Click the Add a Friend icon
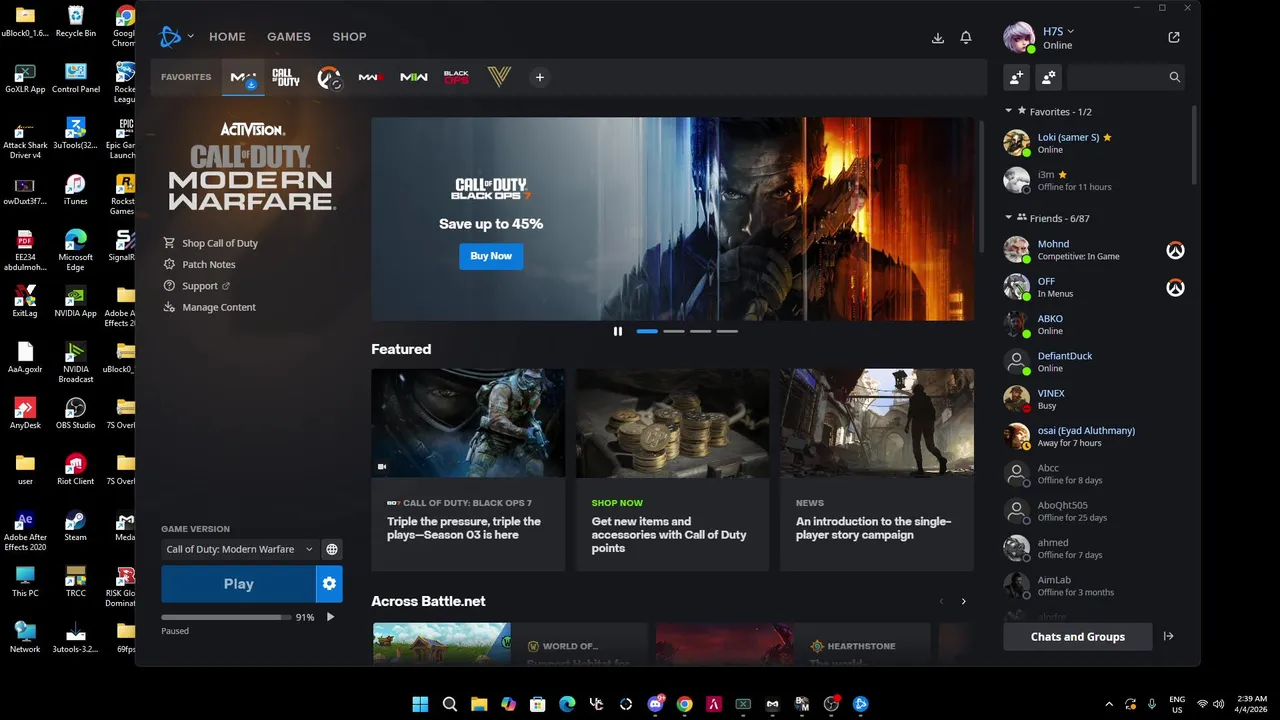 pyautogui.click(x=1017, y=77)
